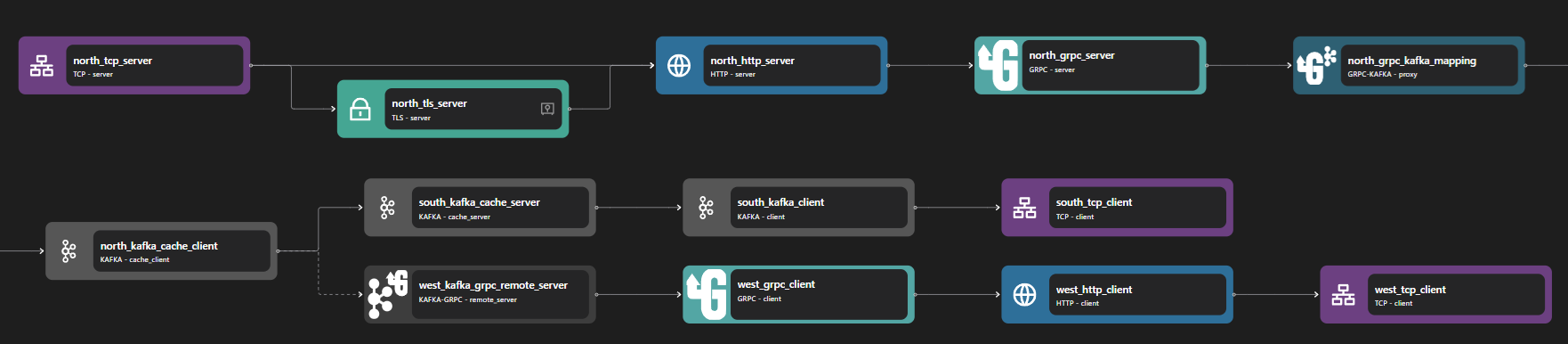Image resolution: width=1568 pixels, height=344 pixels.
Task: Click the Kafka icon of north_kafka_cache_client
Action: click(x=69, y=251)
